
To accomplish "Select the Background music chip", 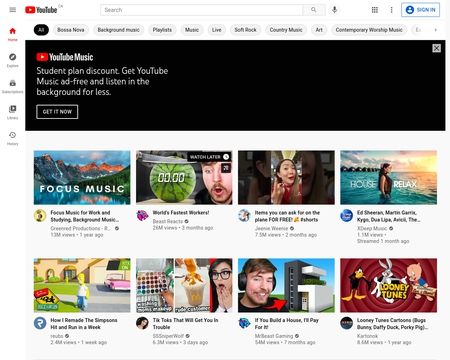I will click(118, 30).
